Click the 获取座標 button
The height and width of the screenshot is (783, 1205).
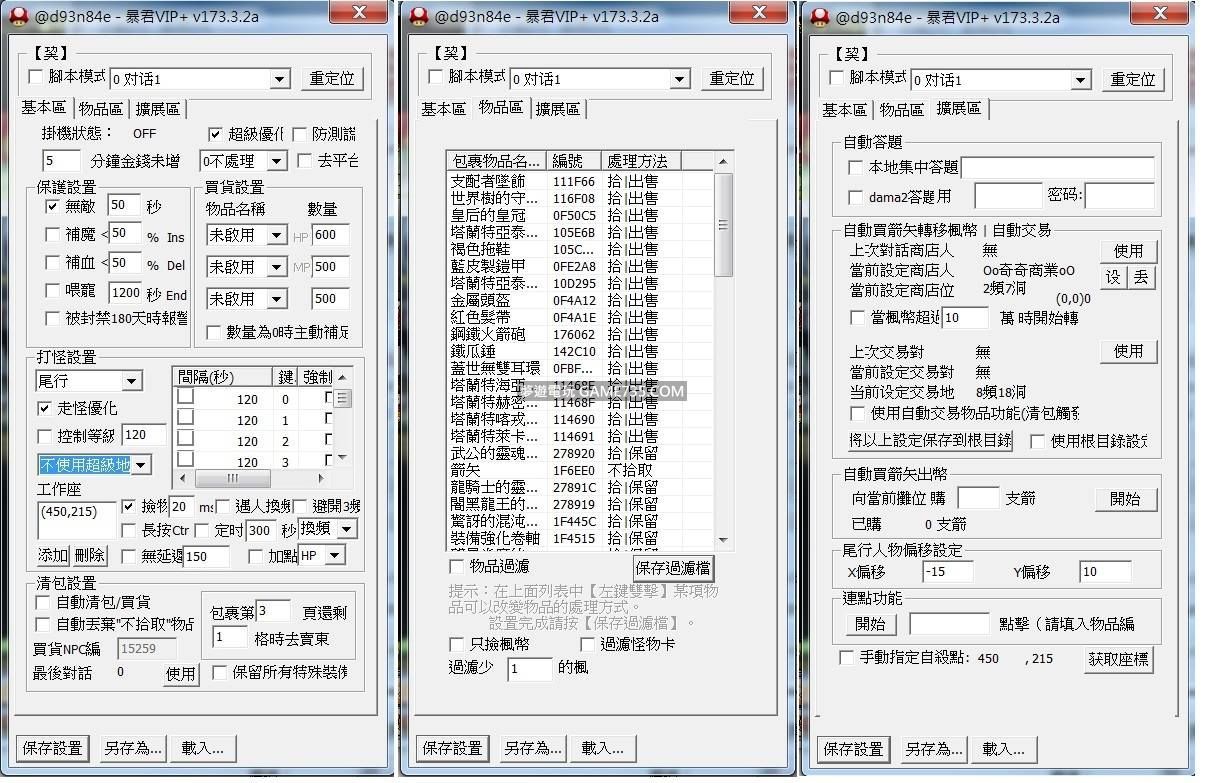pyautogui.click(x=1118, y=659)
